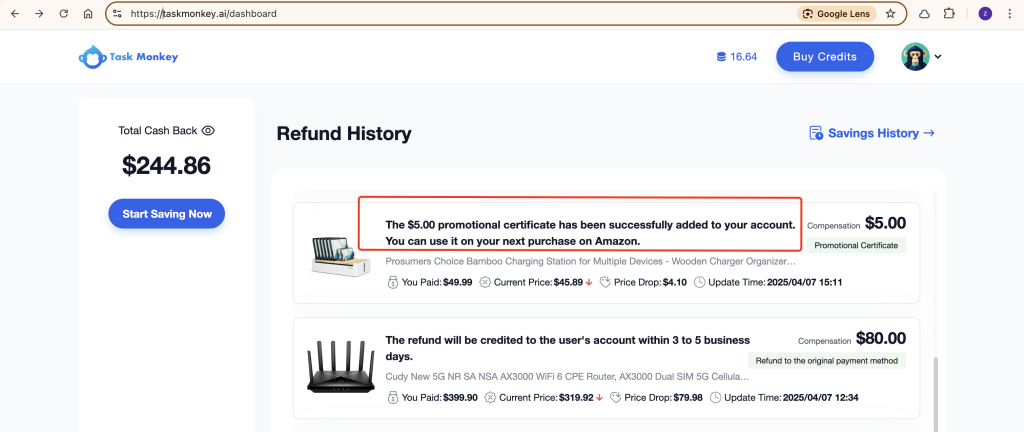Launch Google Lens from the address bar

tap(837, 14)
